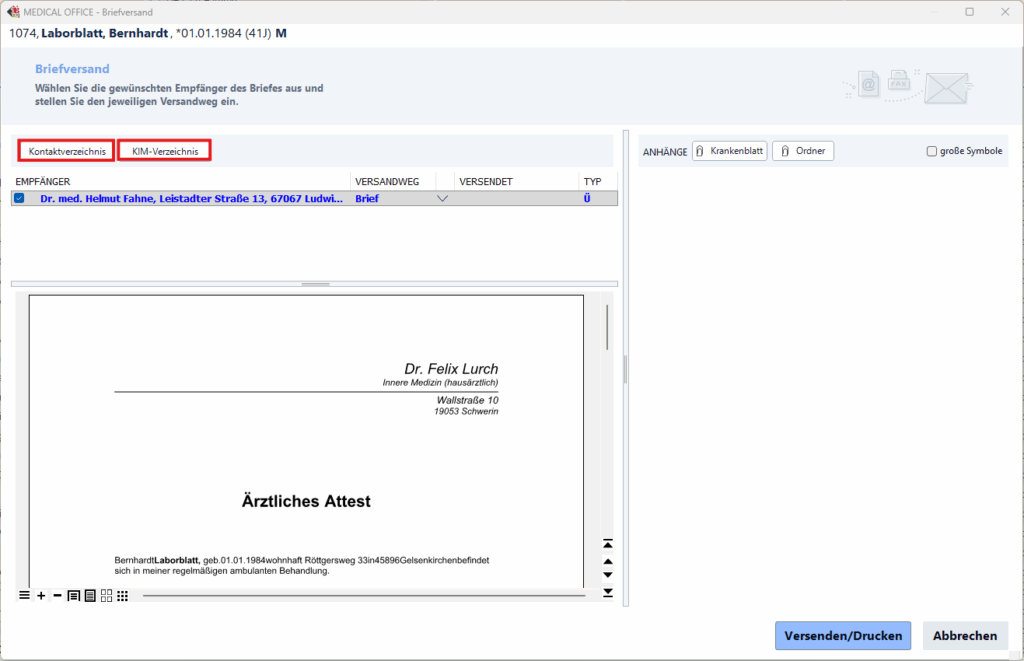Open the KIM-Verzeichnis tab
Screen dimensions: 1024x661
[x=165, y=151]
